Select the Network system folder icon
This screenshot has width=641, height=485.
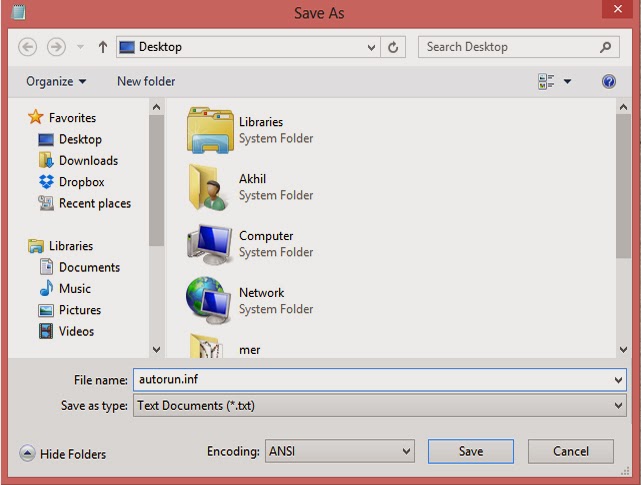point(210,300)
